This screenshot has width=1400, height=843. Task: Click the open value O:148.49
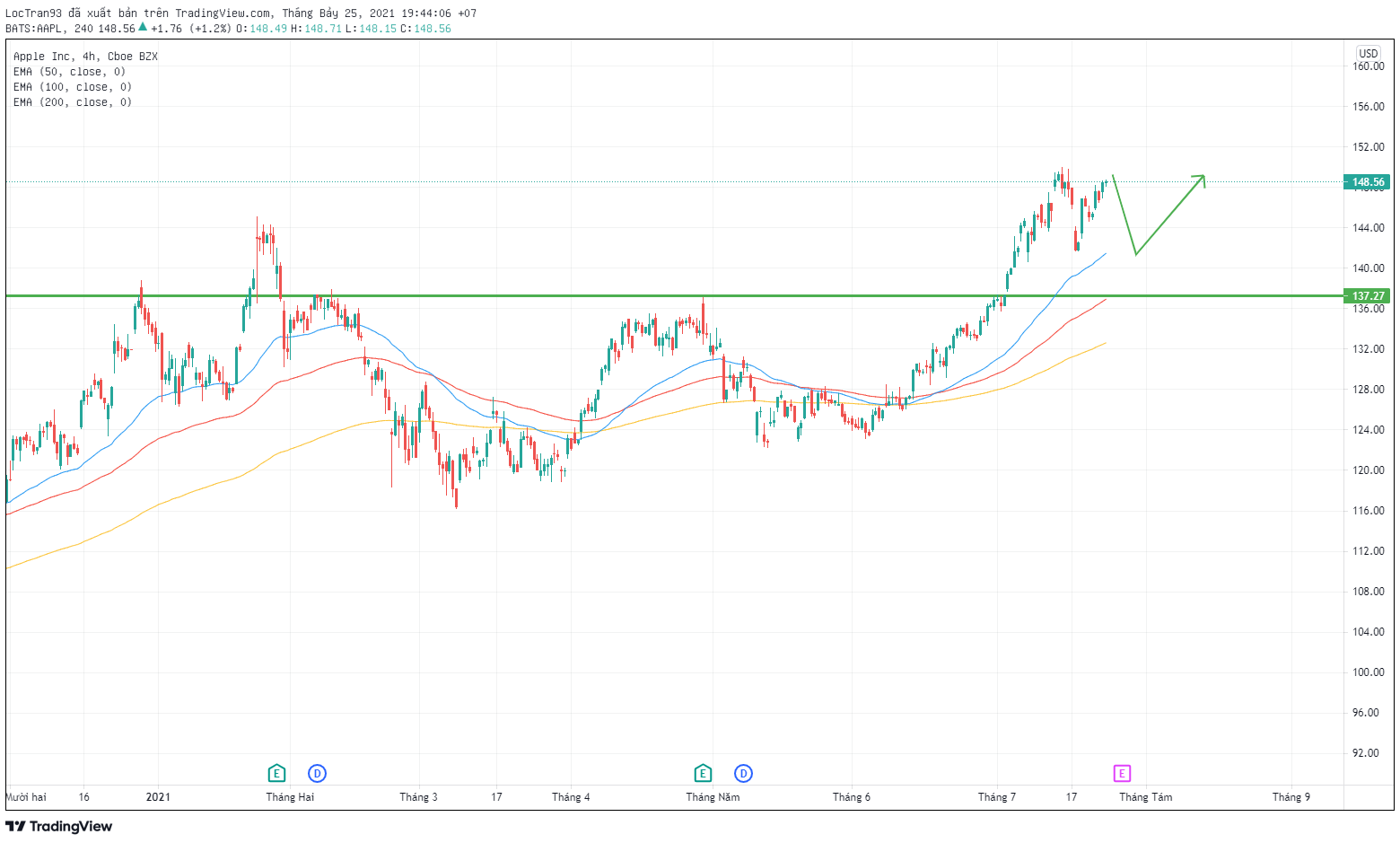coord(261,28)
